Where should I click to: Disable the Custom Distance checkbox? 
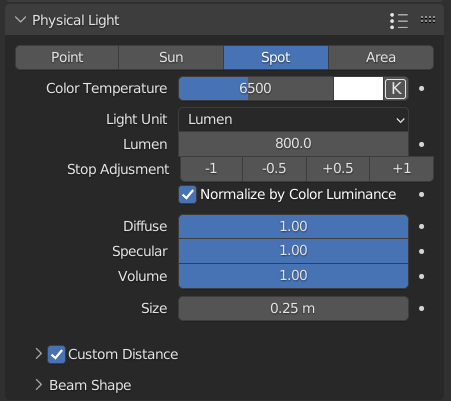pos(56,354)
